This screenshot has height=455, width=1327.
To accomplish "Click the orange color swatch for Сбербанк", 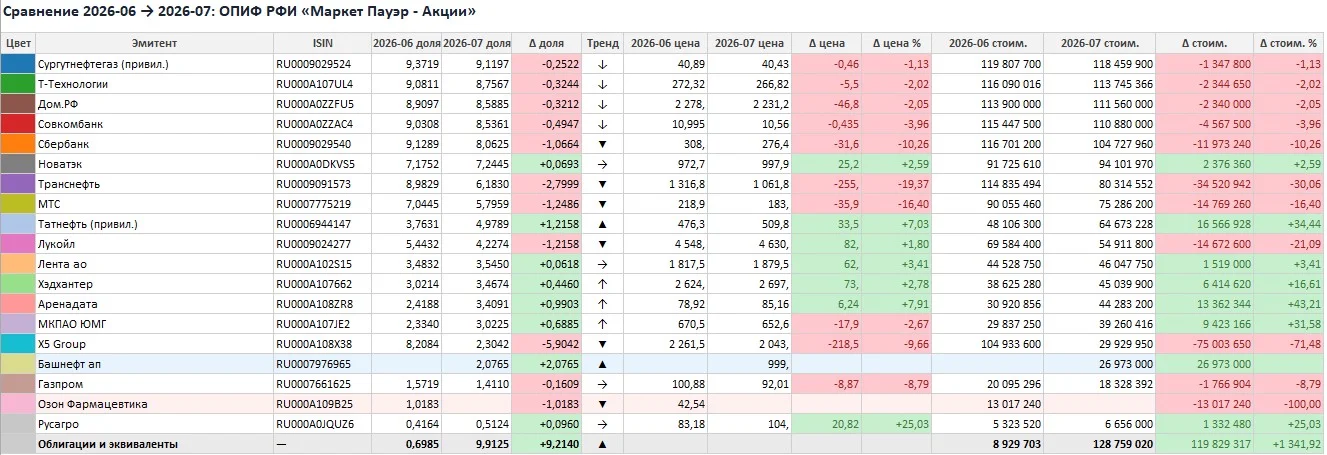I will pos(18,143).
